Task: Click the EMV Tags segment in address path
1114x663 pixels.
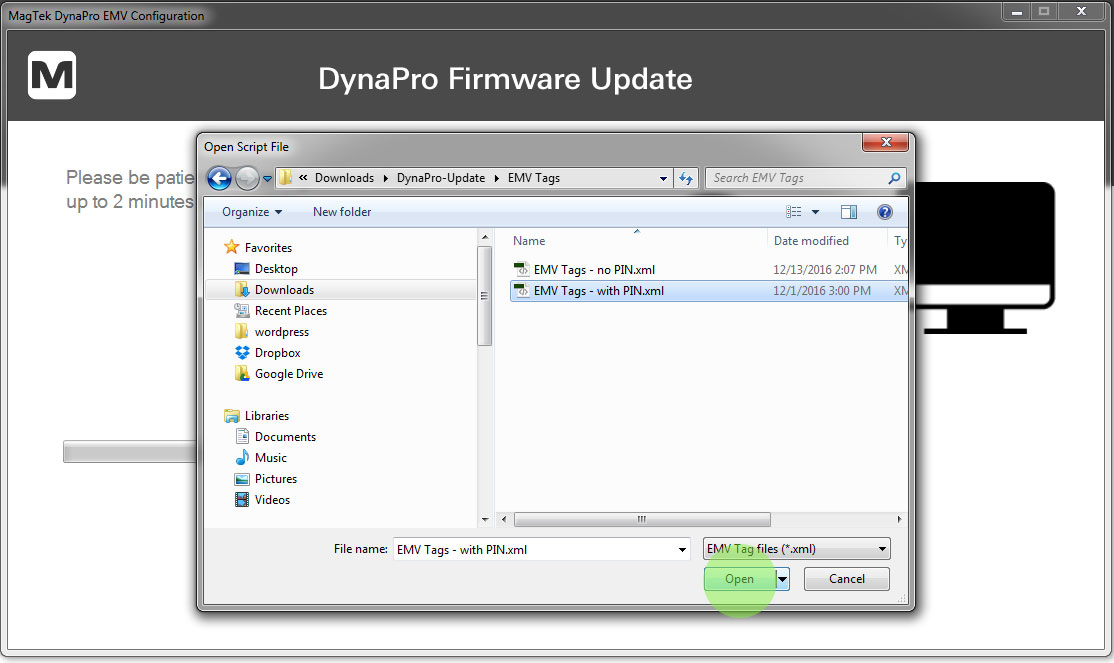Action: (x=534, y=178)
